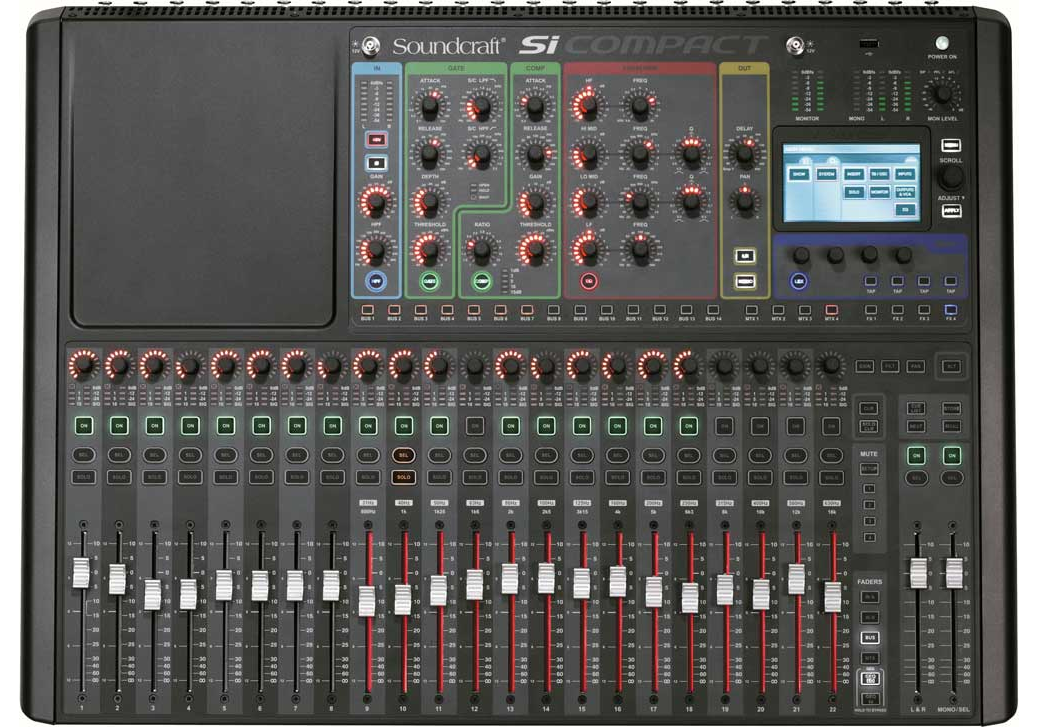The height and width of the screenshot is (727, 1039).
Task: Tap SYSTEM on the touchscreen main menu
Action: click(x=826, y=174)
